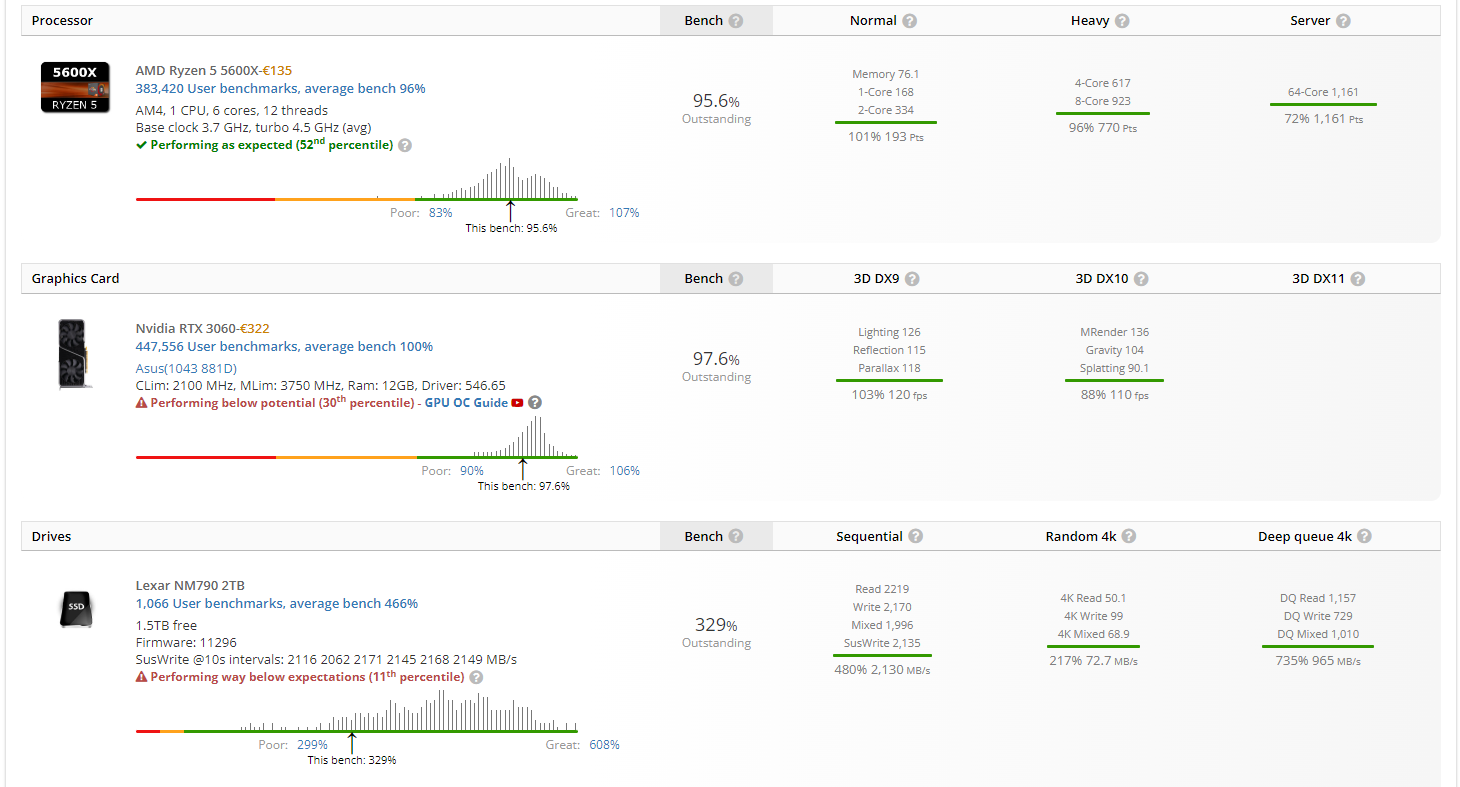Open the 3D DX9 help icon

pos(912,279)
